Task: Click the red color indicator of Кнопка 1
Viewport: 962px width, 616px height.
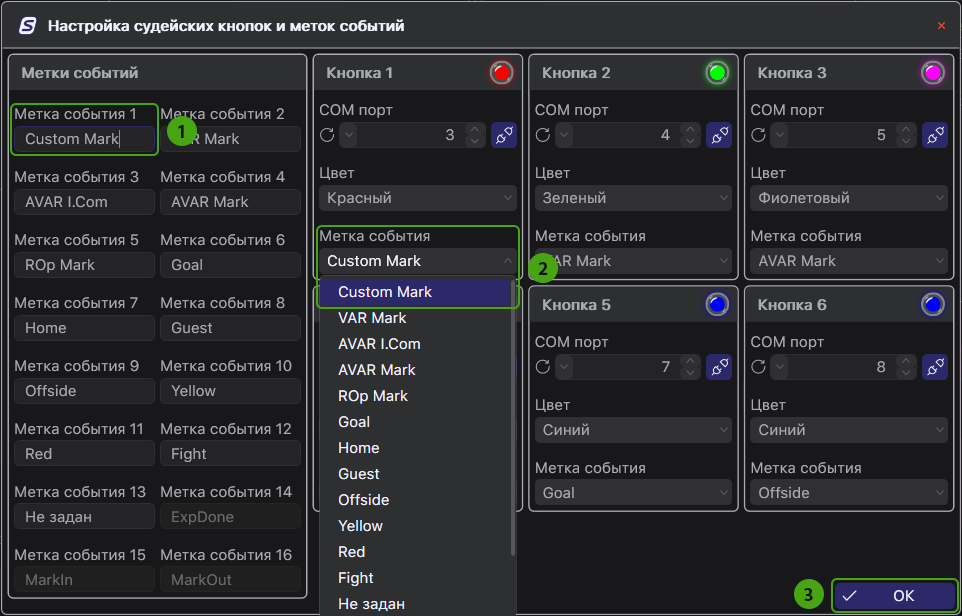Action: point(501,73)
